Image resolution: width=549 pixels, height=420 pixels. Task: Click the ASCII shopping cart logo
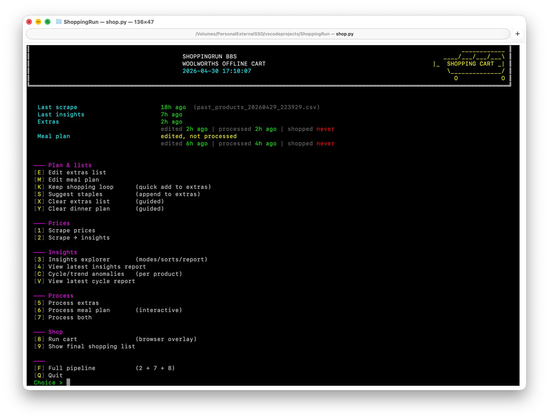pyautogui.click(x=469, y=65)
